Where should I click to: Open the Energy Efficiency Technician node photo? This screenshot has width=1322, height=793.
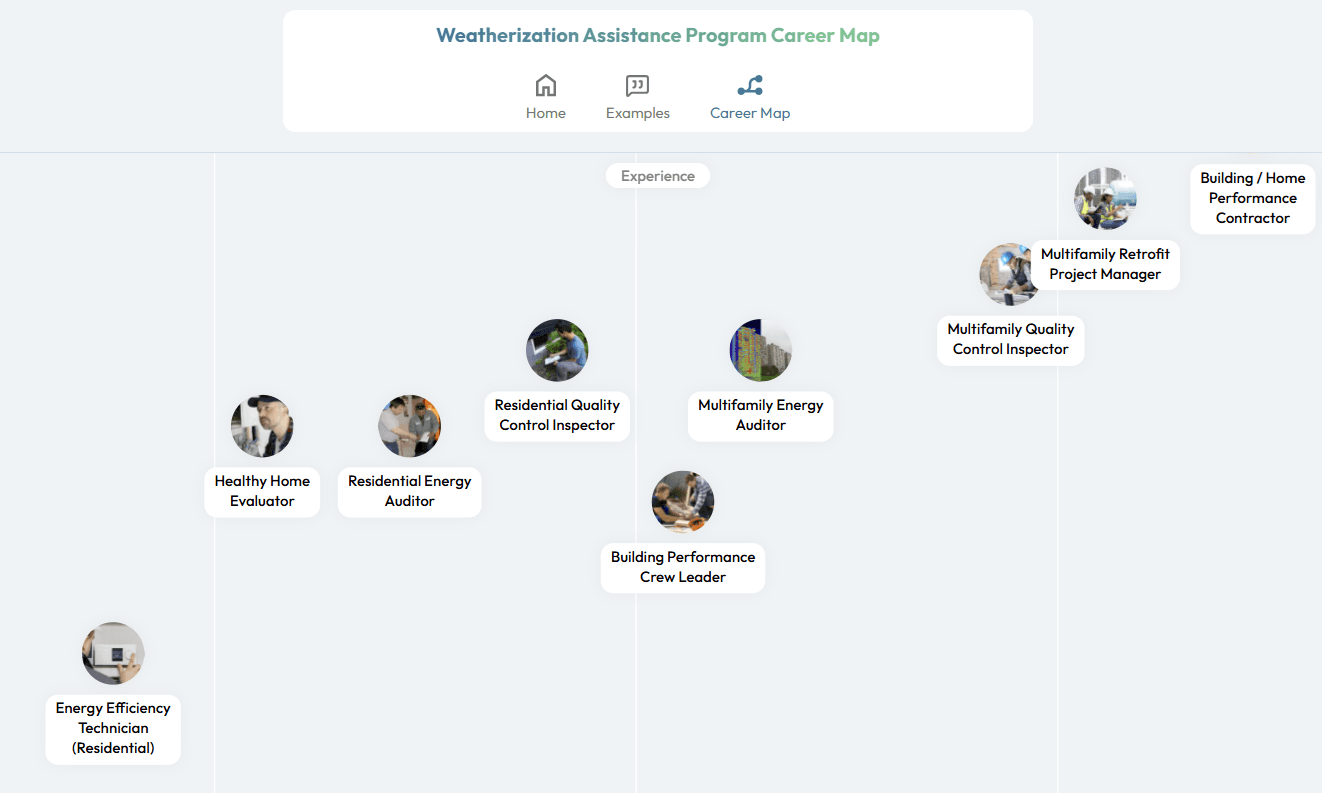[x=113, y=652]
